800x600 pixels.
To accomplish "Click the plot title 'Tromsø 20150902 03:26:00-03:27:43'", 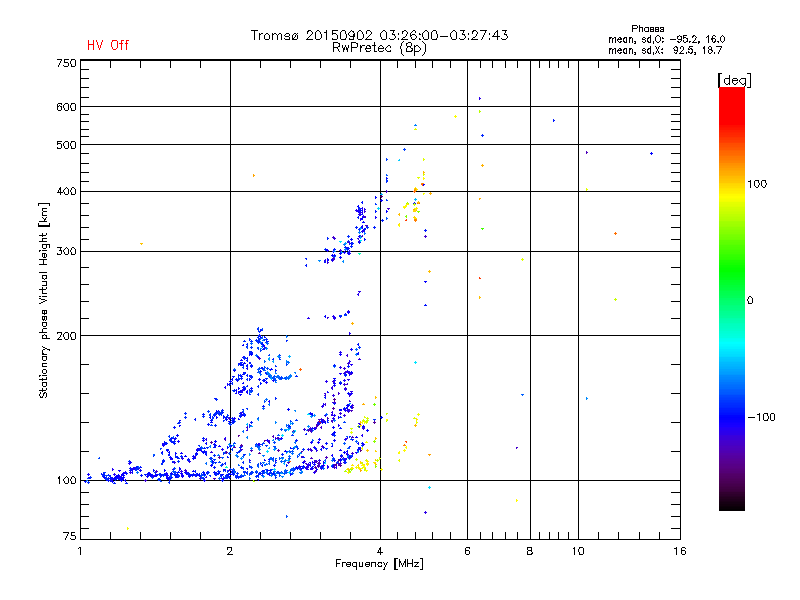I will coord(379,35).
